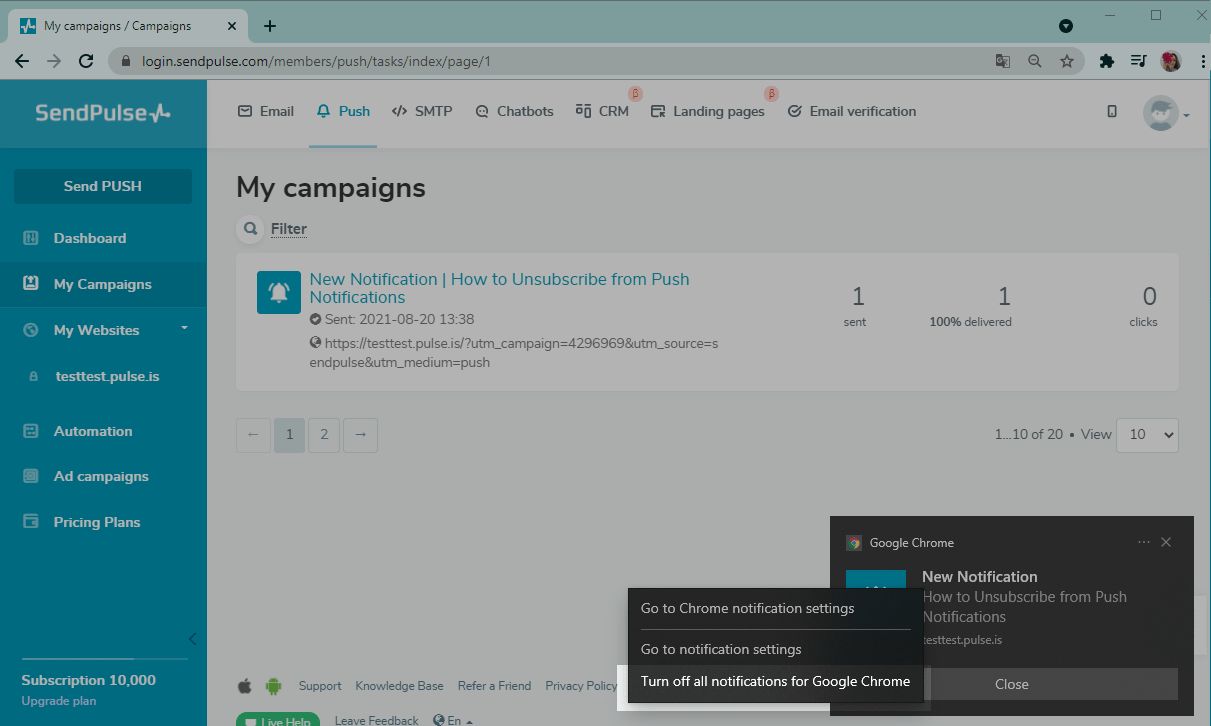Open the Chrome tab search dropdown
This screenshot has height=726, width=1211.
(1066, 25)
